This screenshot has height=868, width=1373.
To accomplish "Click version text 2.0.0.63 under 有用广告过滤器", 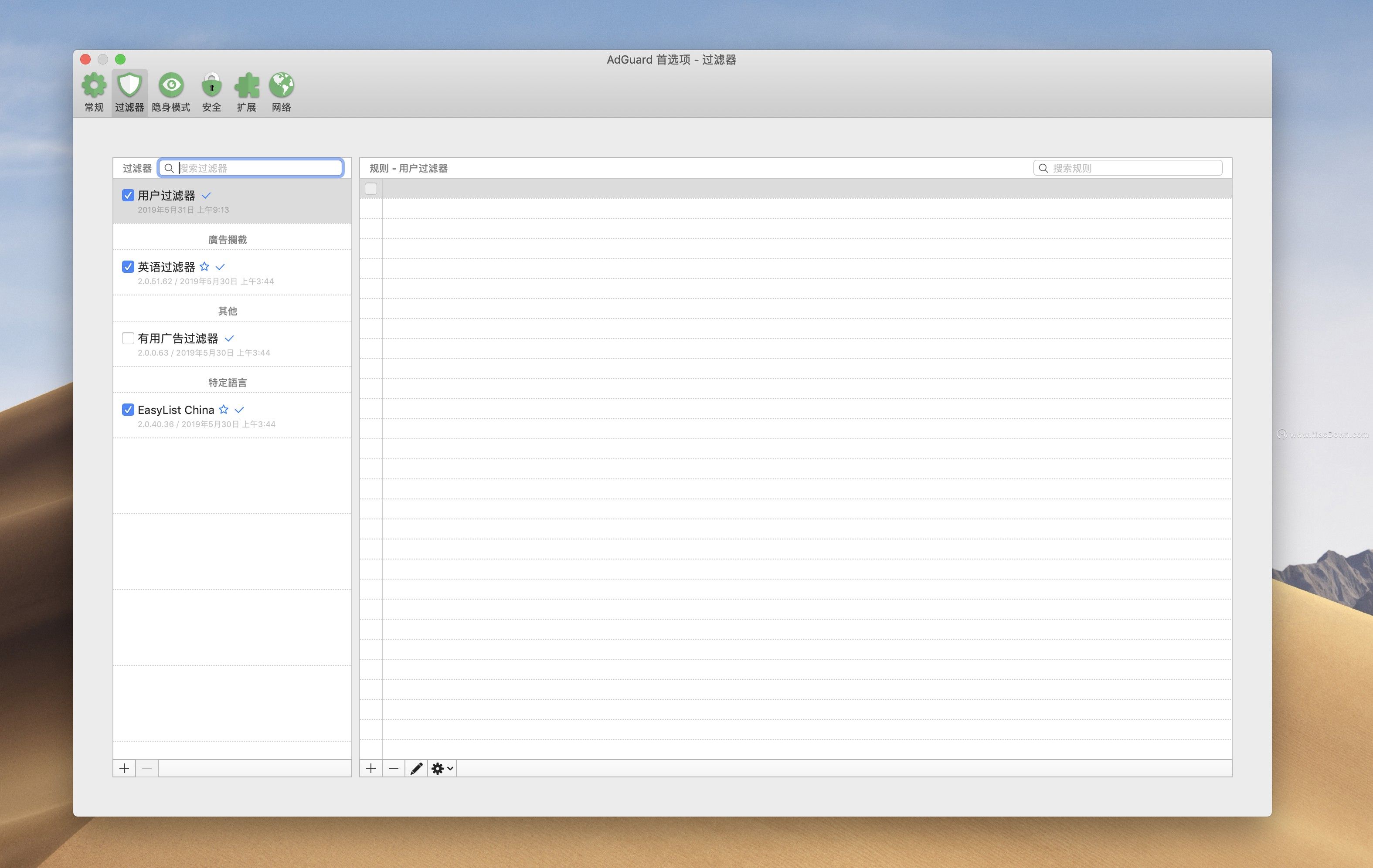I will 153,353.
